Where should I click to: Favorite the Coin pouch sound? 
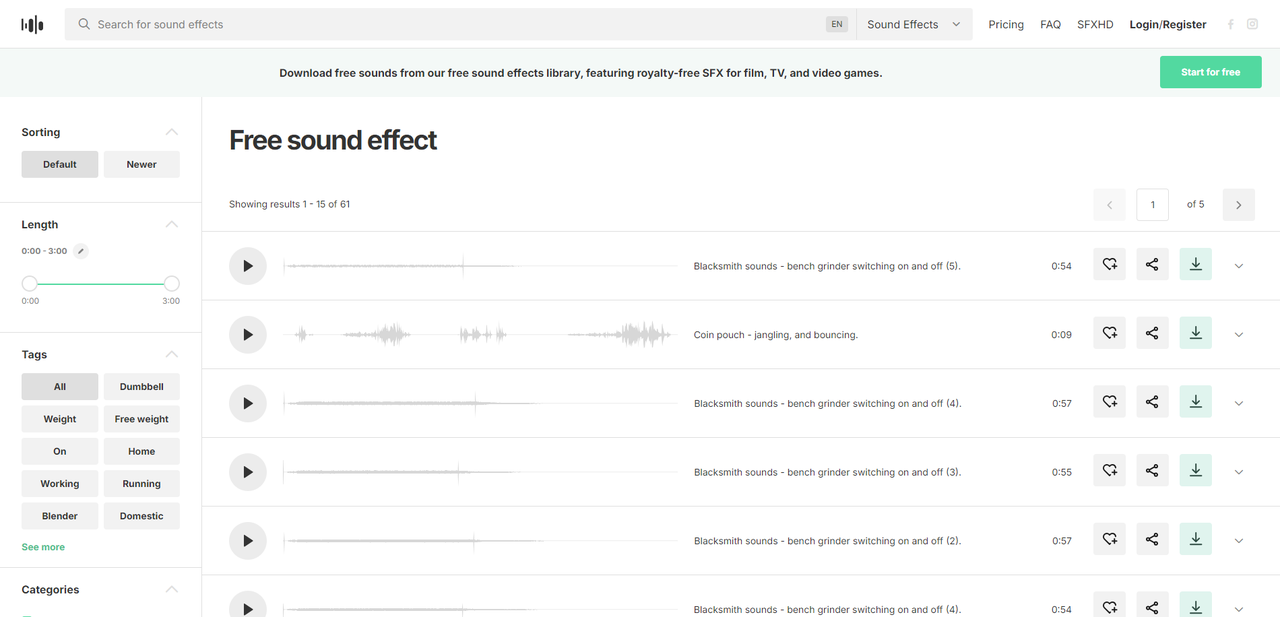(1109, 333)
